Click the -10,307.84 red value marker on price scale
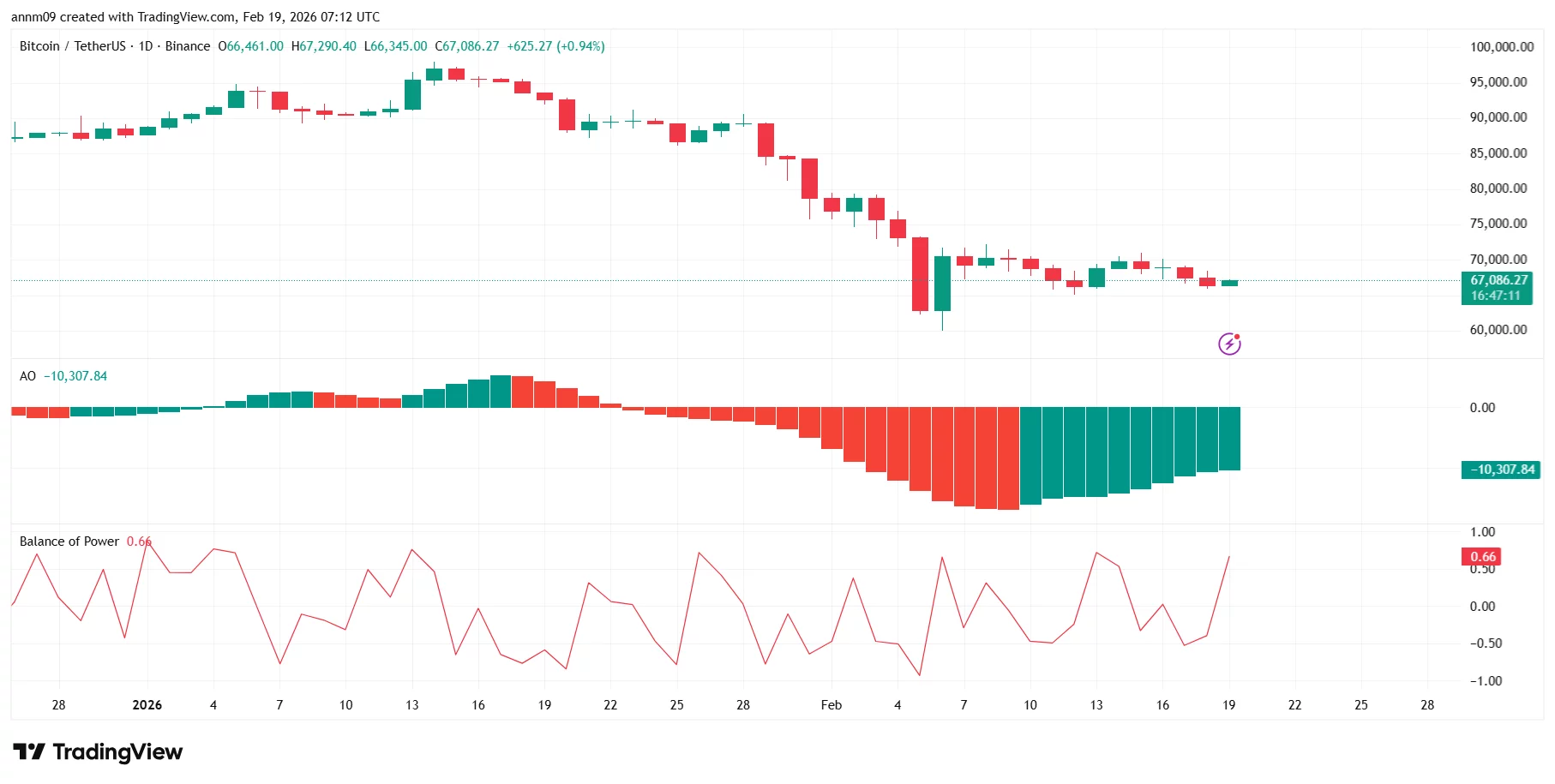Image resolution: width=1555 pixels, height=784 pixels. (x=1501, y=470)
